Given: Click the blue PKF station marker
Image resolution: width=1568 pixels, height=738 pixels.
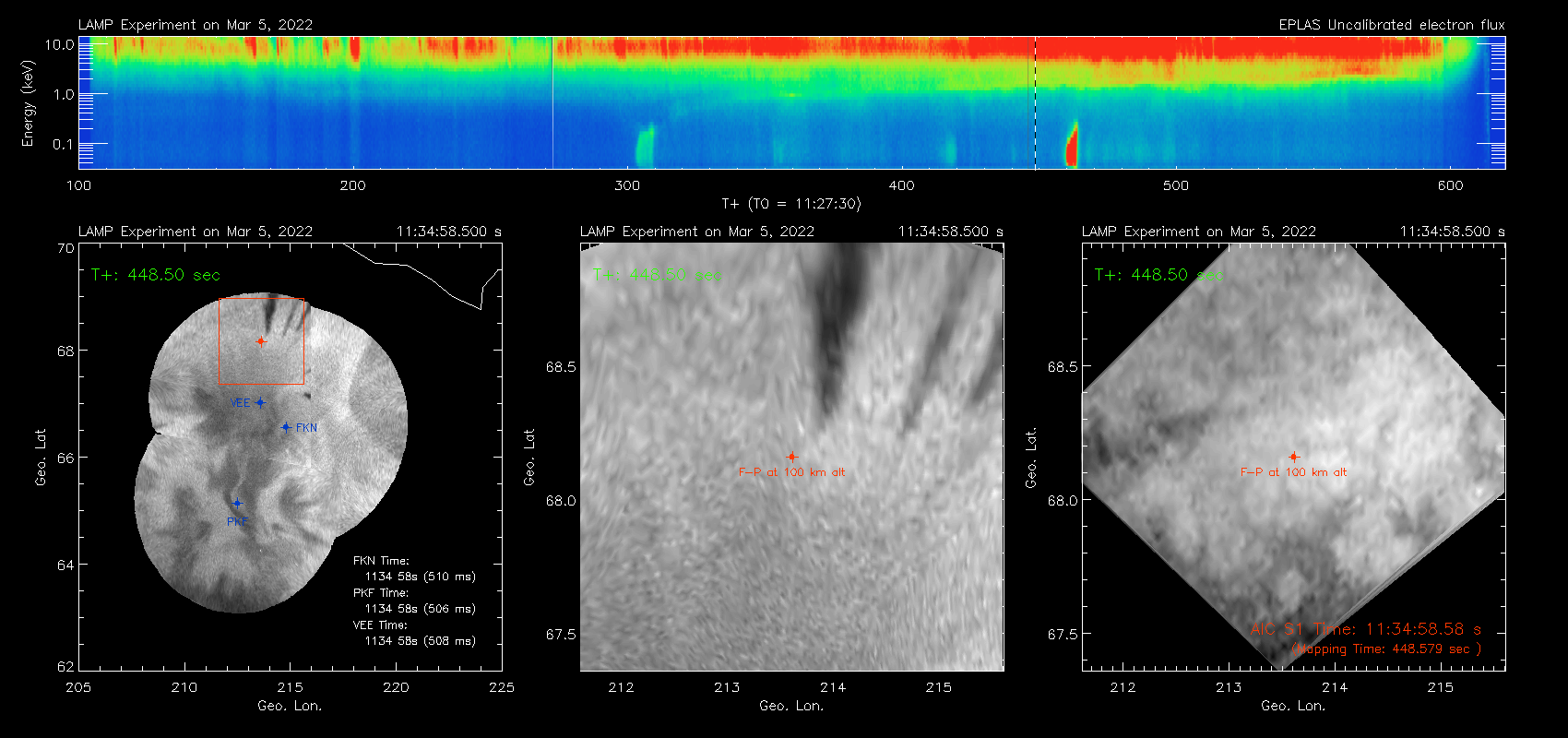Looking at the screenshot, I should [x=237, y=504].
